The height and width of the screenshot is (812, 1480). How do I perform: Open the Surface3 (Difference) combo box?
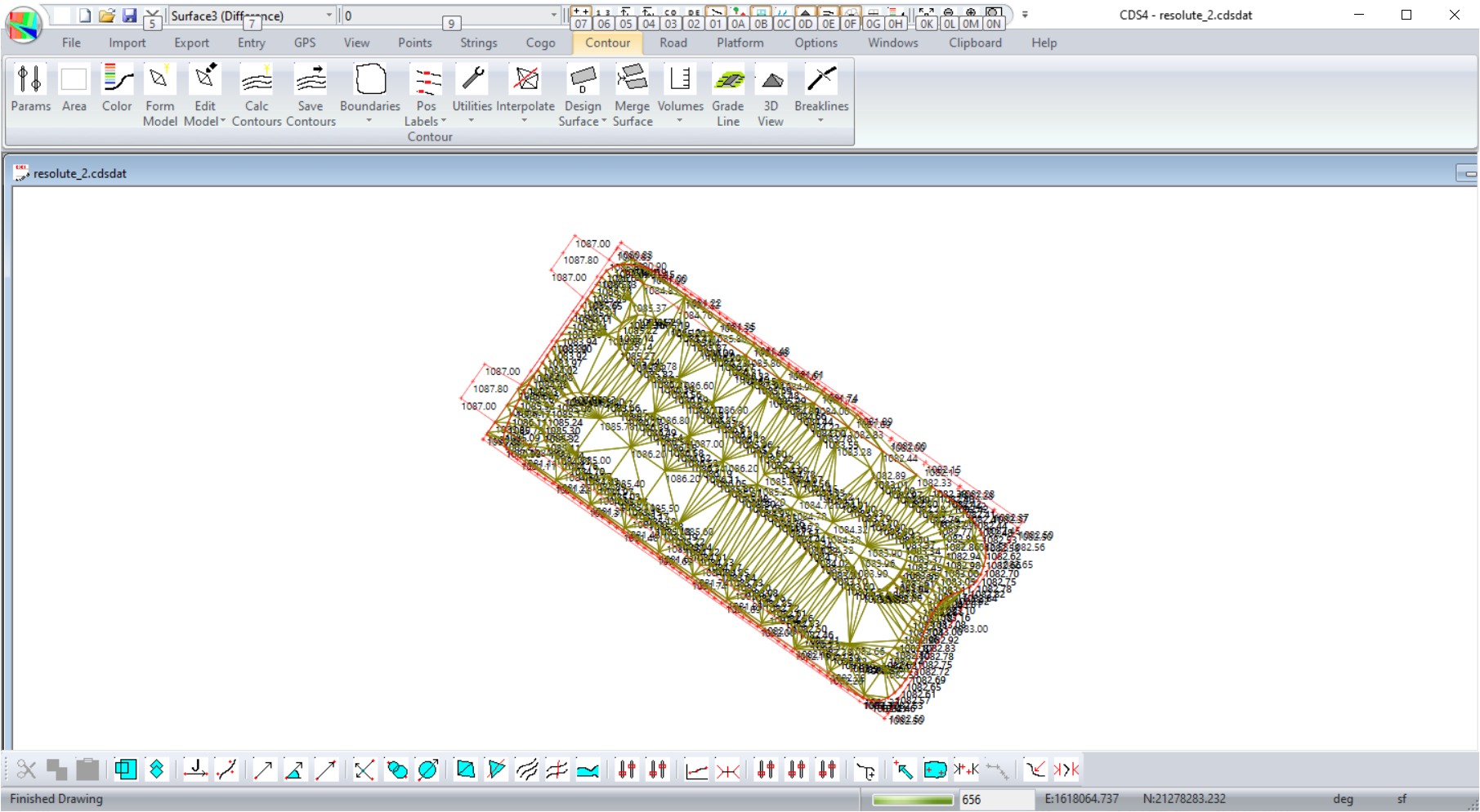[x=329, y=16]
